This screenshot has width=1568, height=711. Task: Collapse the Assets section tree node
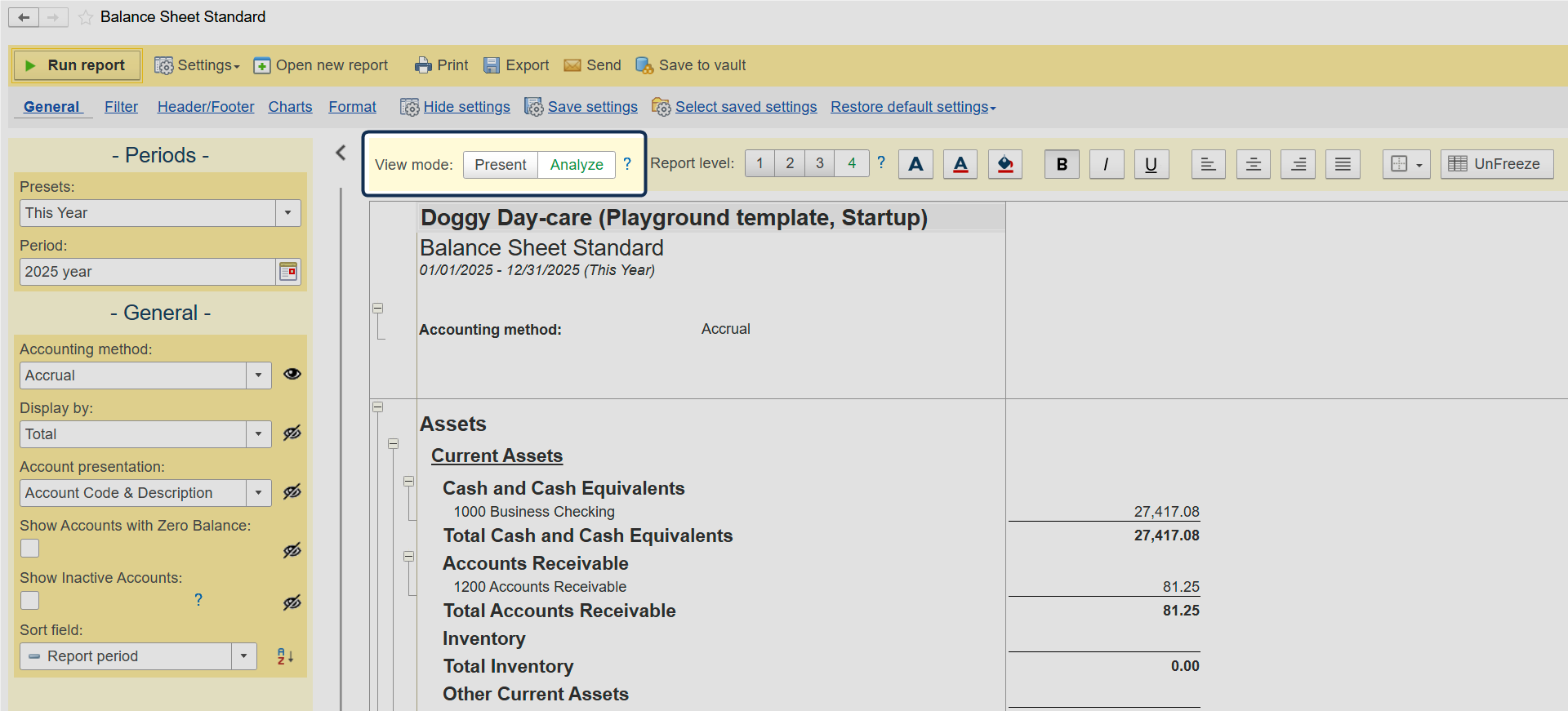coord(377,407)
